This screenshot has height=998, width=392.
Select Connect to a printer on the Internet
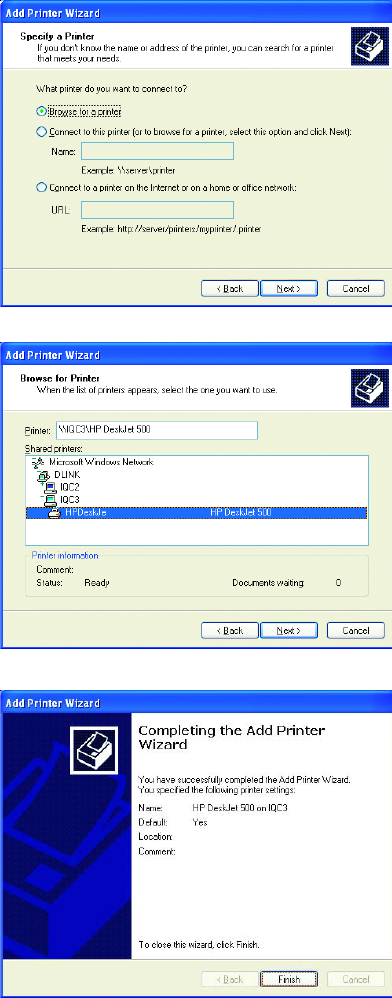click(42, 187)
